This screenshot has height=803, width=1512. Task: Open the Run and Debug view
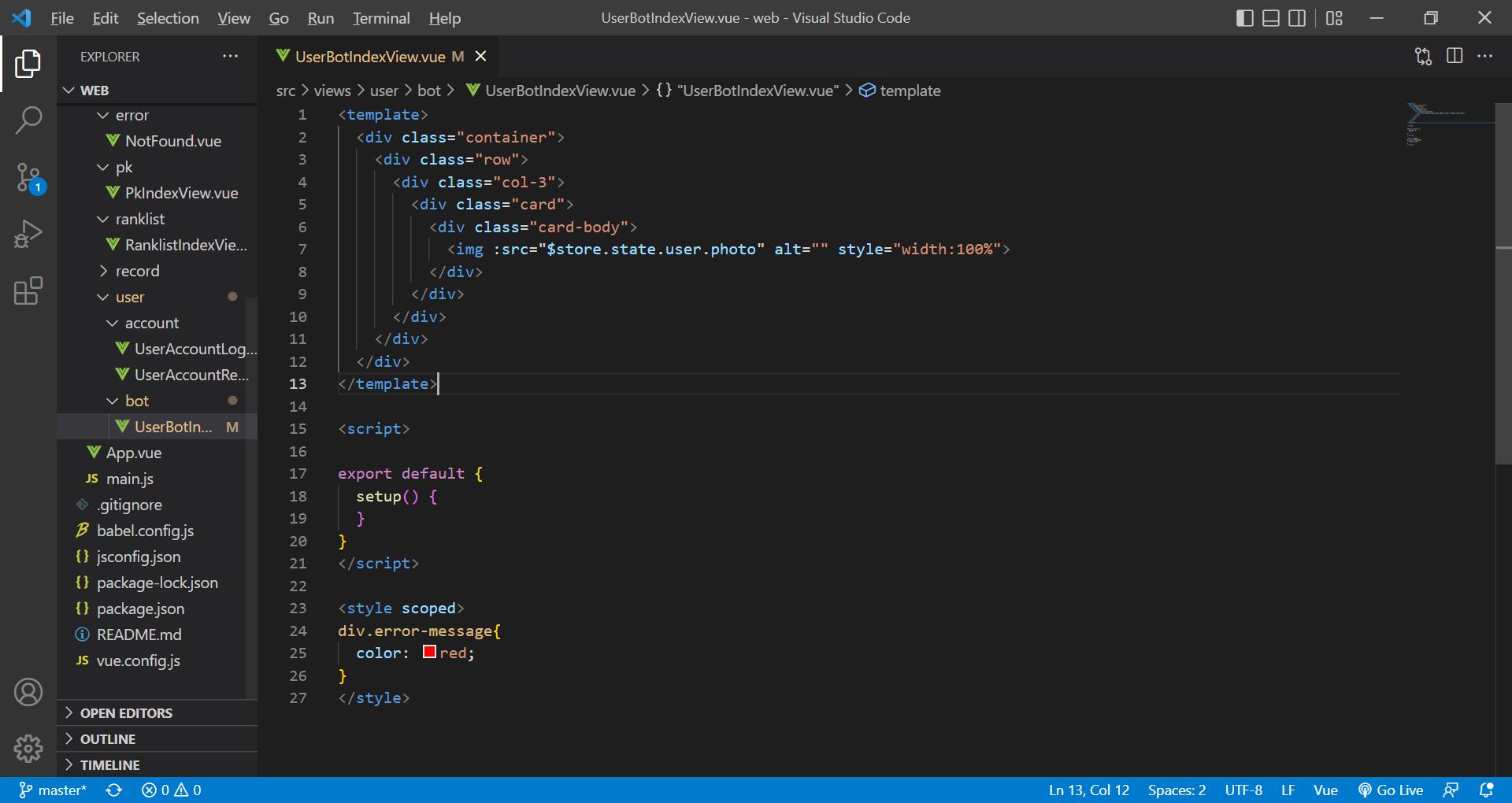[x=28, y=234]
